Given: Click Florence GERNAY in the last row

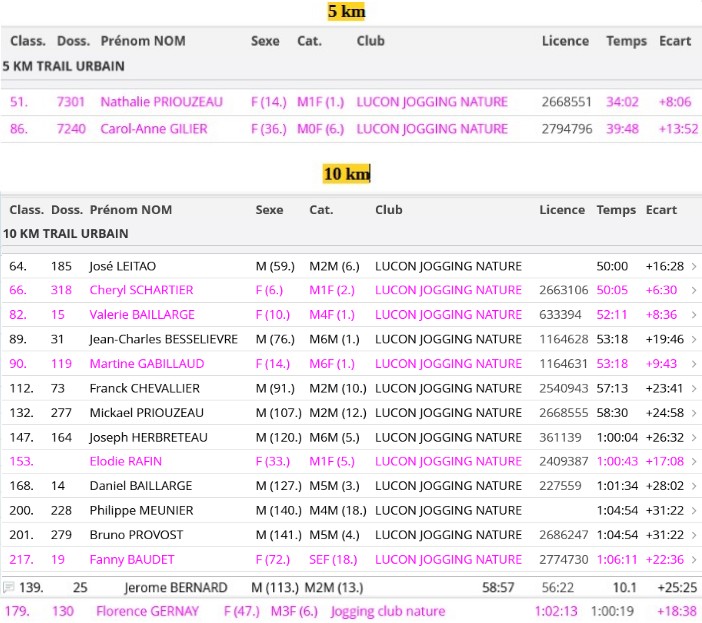Looking at the screenshot, I should tap(147, 611).
